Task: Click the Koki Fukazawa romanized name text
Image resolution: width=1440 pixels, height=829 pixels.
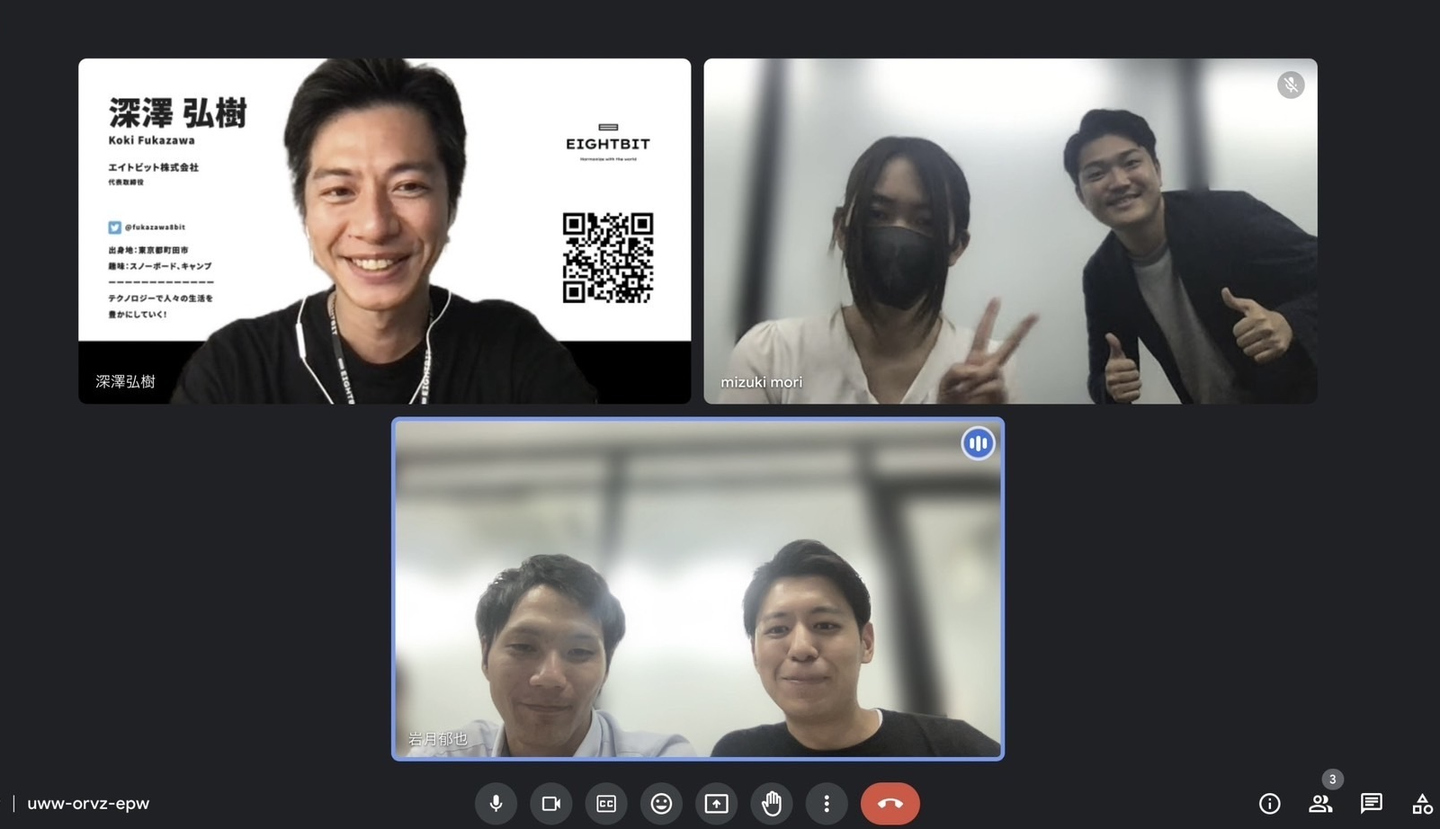Action: (151, 141)
